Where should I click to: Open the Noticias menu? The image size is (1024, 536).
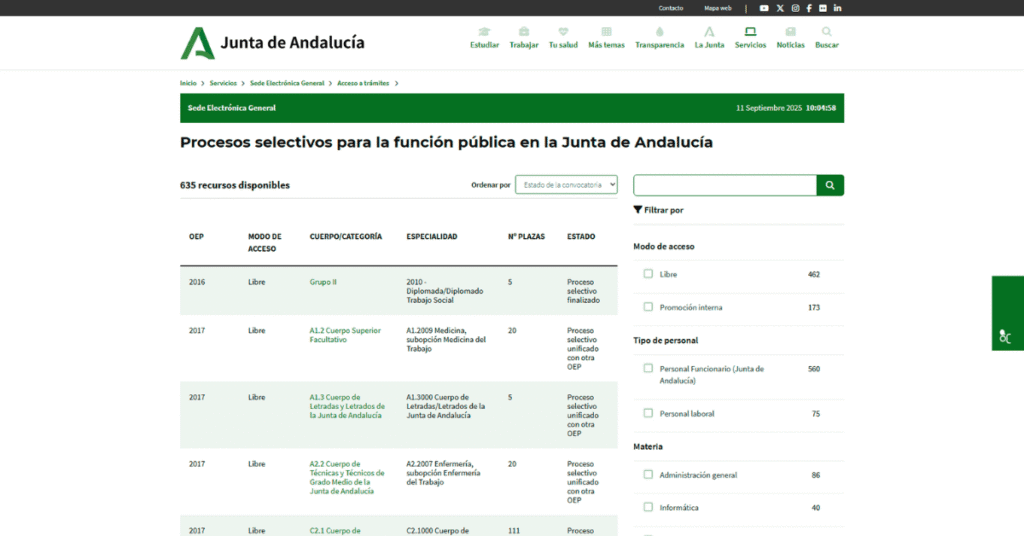[790, 38]
